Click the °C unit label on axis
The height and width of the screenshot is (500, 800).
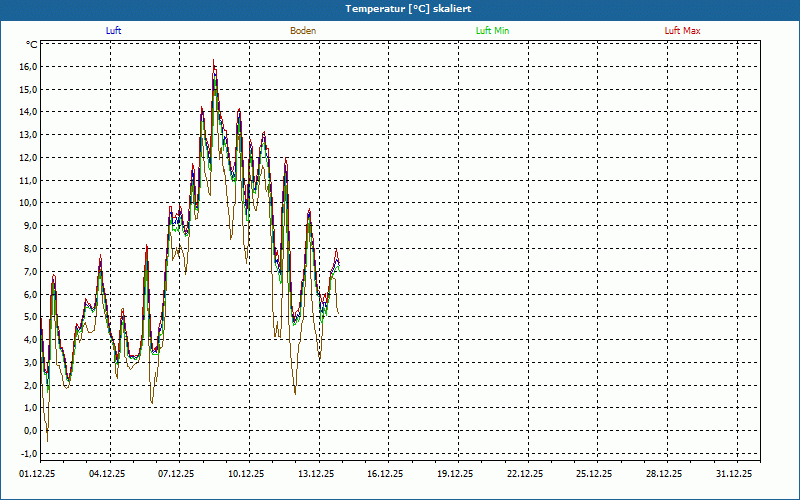32,45
